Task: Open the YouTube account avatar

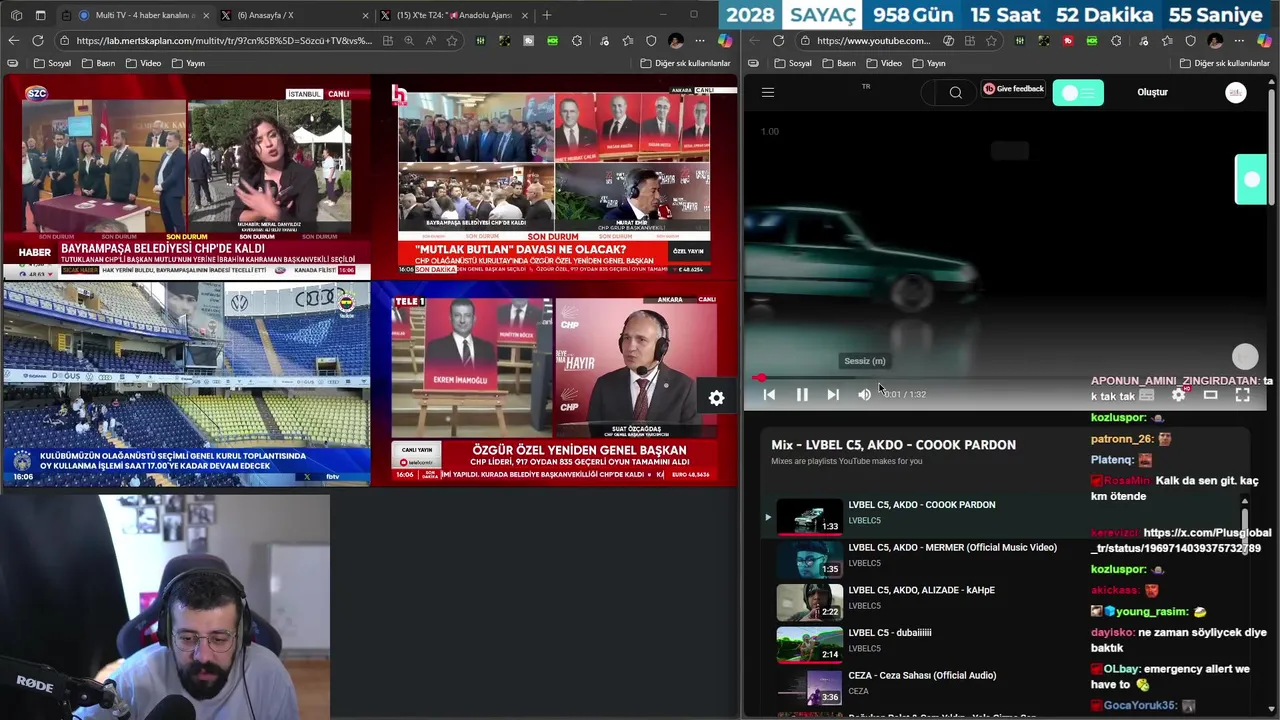Action: tap(1236, 92)
